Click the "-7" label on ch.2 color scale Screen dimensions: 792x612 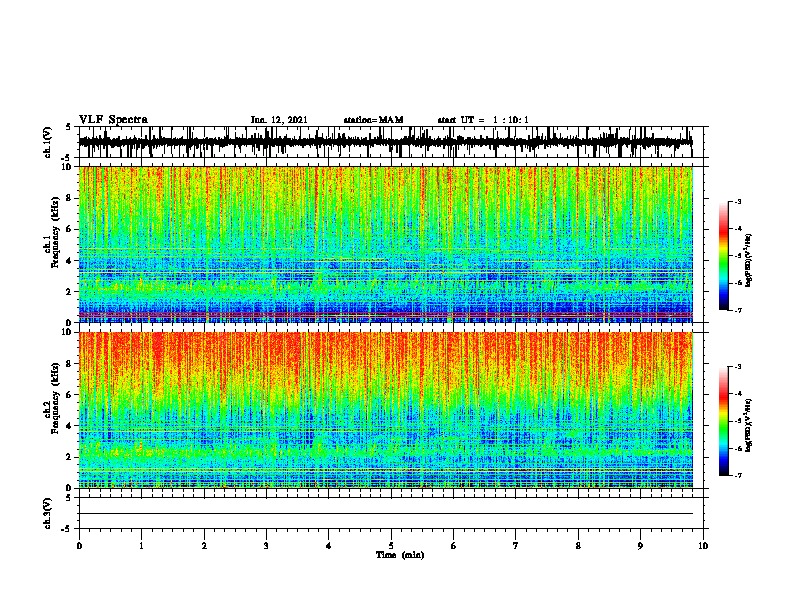(738, 475)
